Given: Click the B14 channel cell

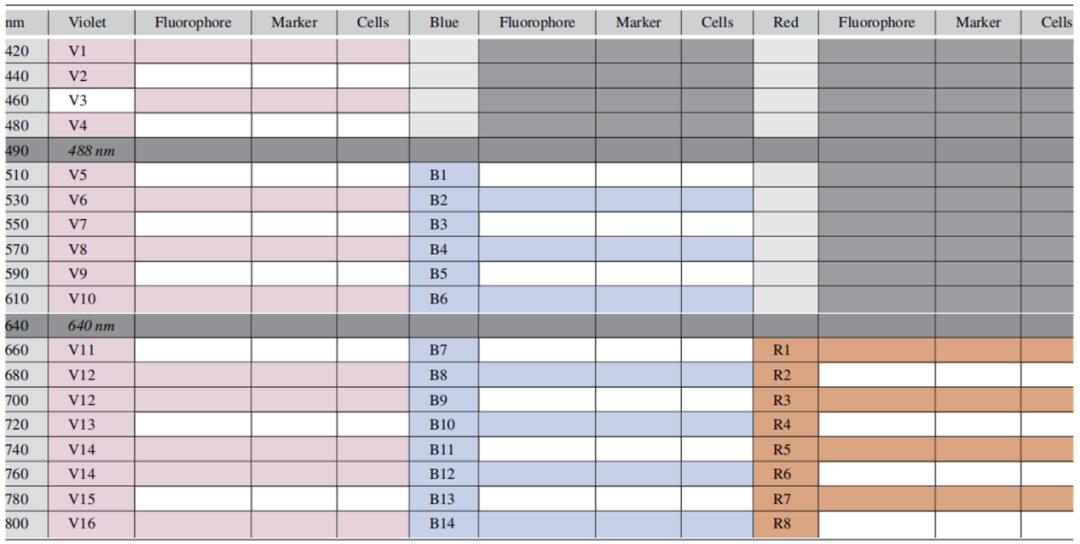Looking at the screenshot, I should (x=442, y=523).
